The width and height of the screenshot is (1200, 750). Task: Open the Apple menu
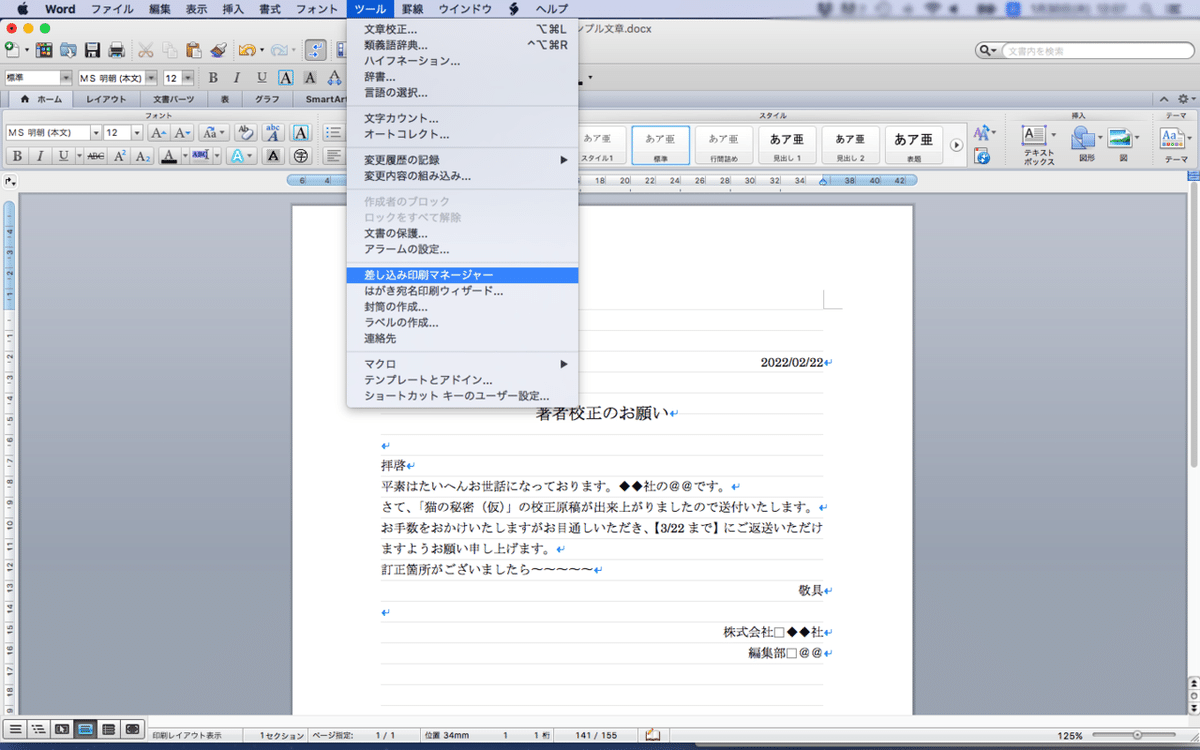point(23,9)
